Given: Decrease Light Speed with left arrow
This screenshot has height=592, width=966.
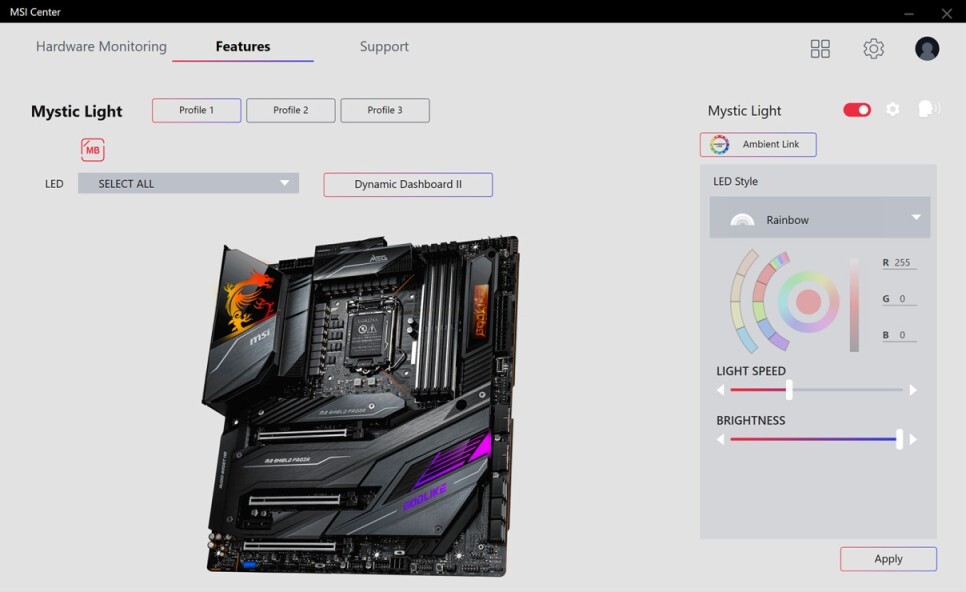Looking at the screenshot, I should click(x=720, y=390).
